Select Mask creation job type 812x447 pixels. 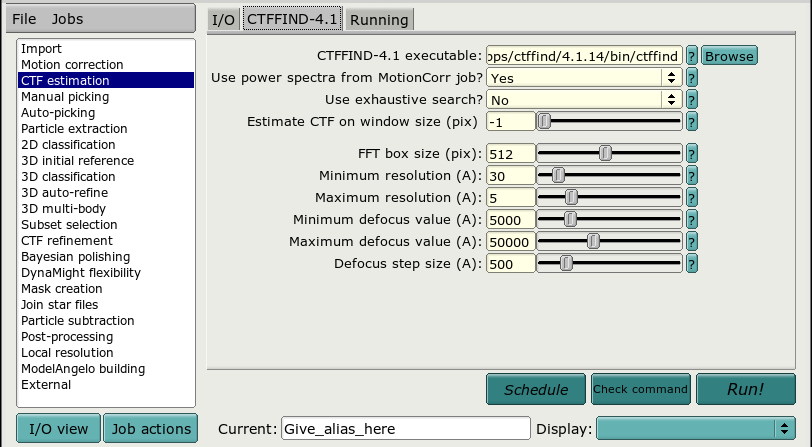click(106, 289)
